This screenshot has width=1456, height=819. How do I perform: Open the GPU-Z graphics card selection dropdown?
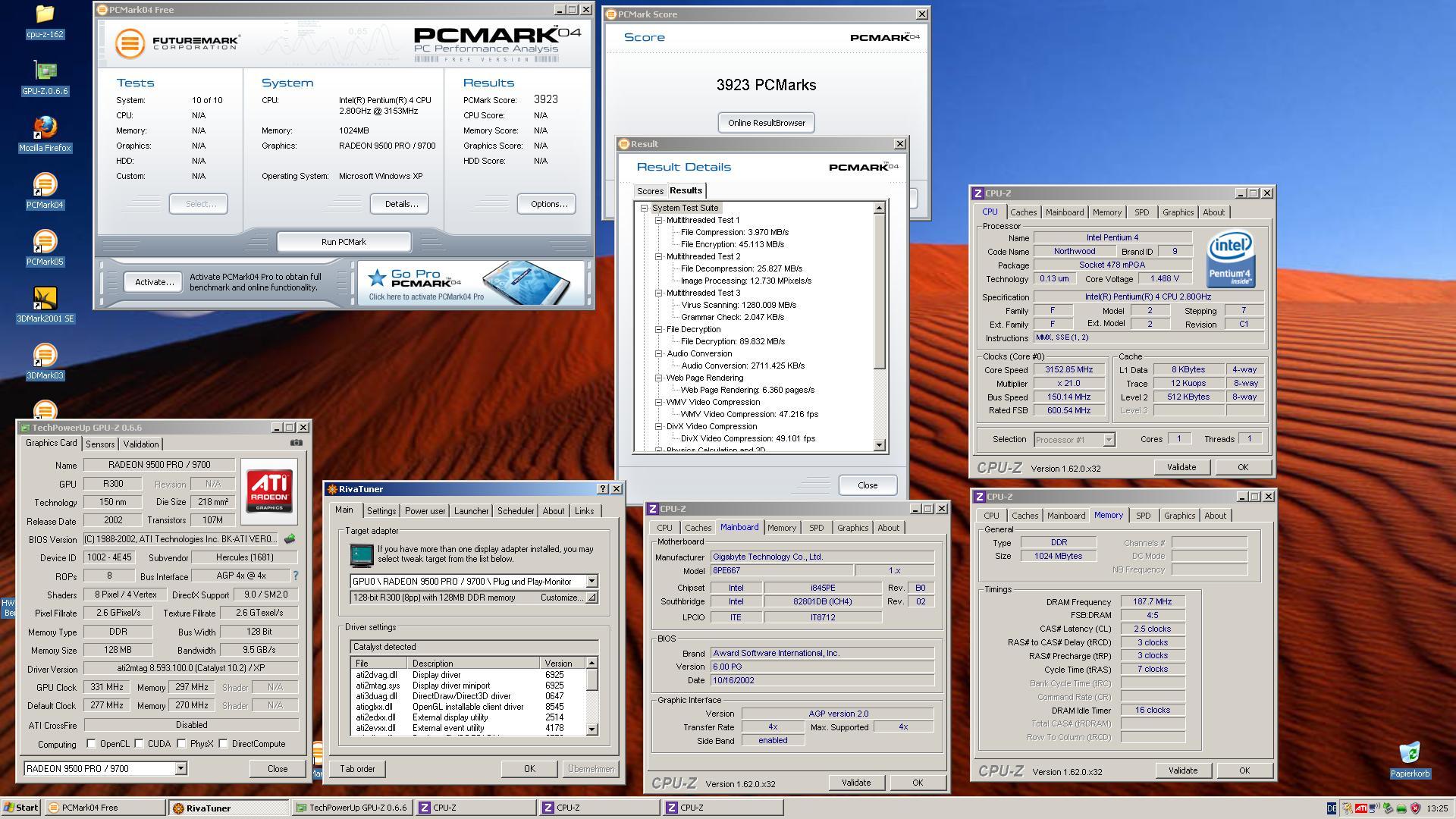pyautogui.click(x=180, y=768)
